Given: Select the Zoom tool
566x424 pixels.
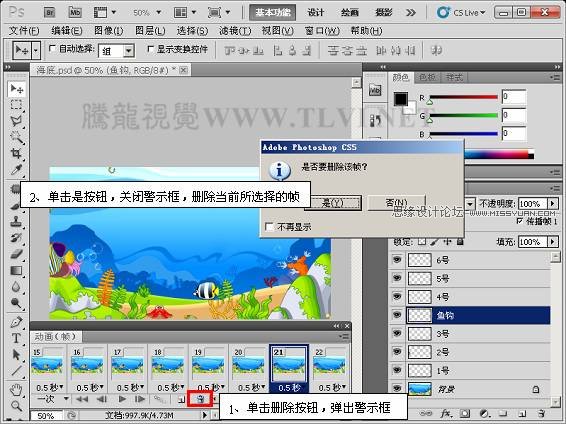Looking at the screenshot, I should tap(16, 406).
